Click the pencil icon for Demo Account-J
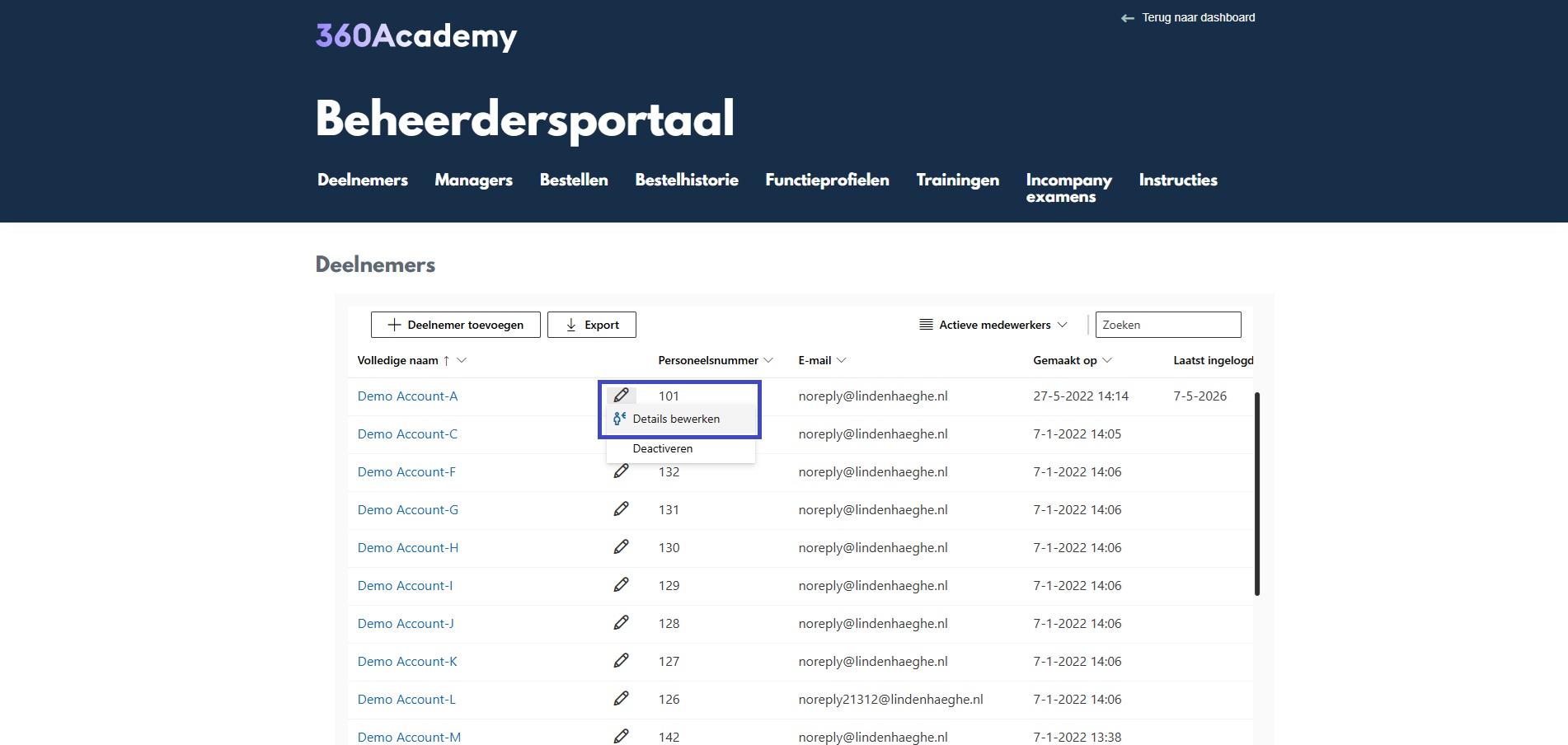This screenshot has height=745, width=1568. [622, 623]
